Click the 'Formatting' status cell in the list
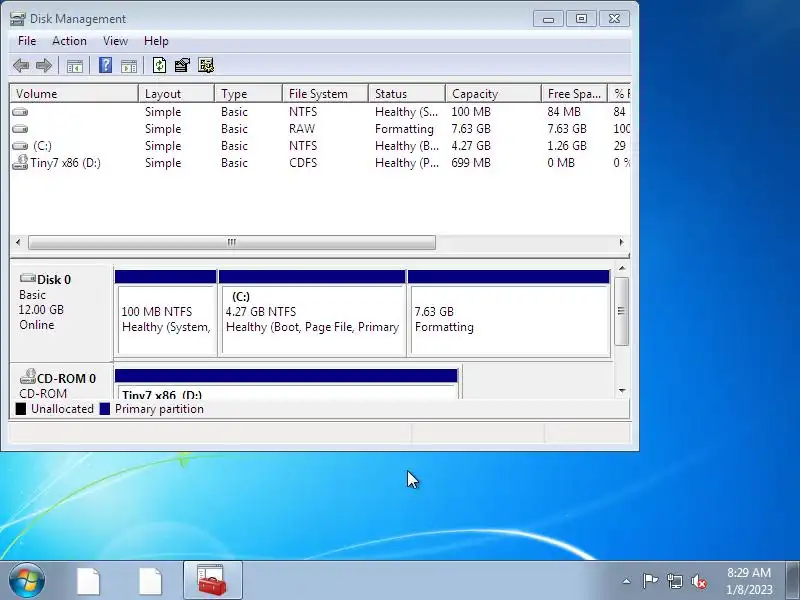This screenshot has width=800, height=600. point(404,129)
